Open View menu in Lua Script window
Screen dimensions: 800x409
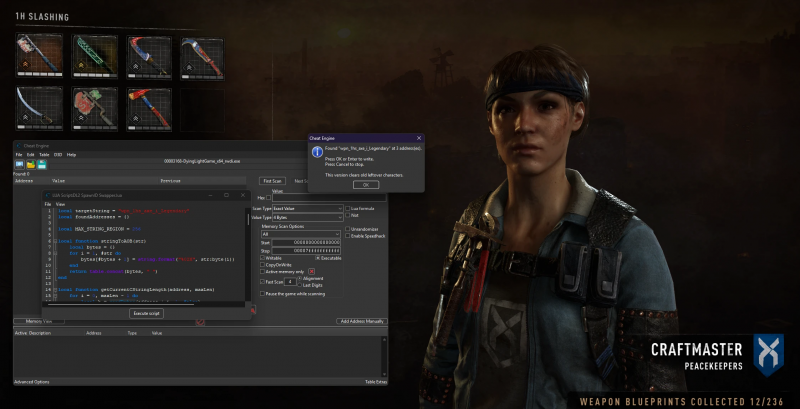tap(60, 204)
